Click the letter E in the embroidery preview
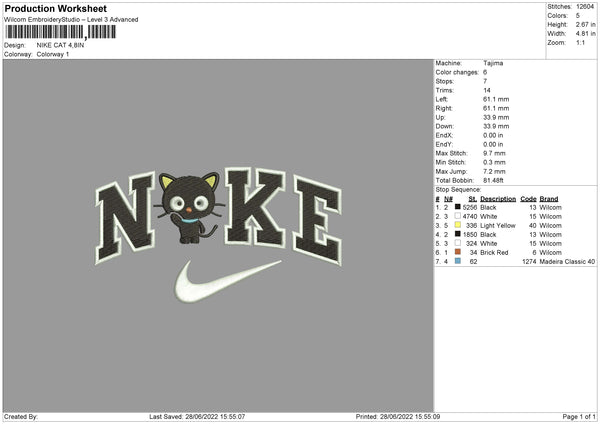Viewport: 600px width, 424px height. click(x=317, y=220)
